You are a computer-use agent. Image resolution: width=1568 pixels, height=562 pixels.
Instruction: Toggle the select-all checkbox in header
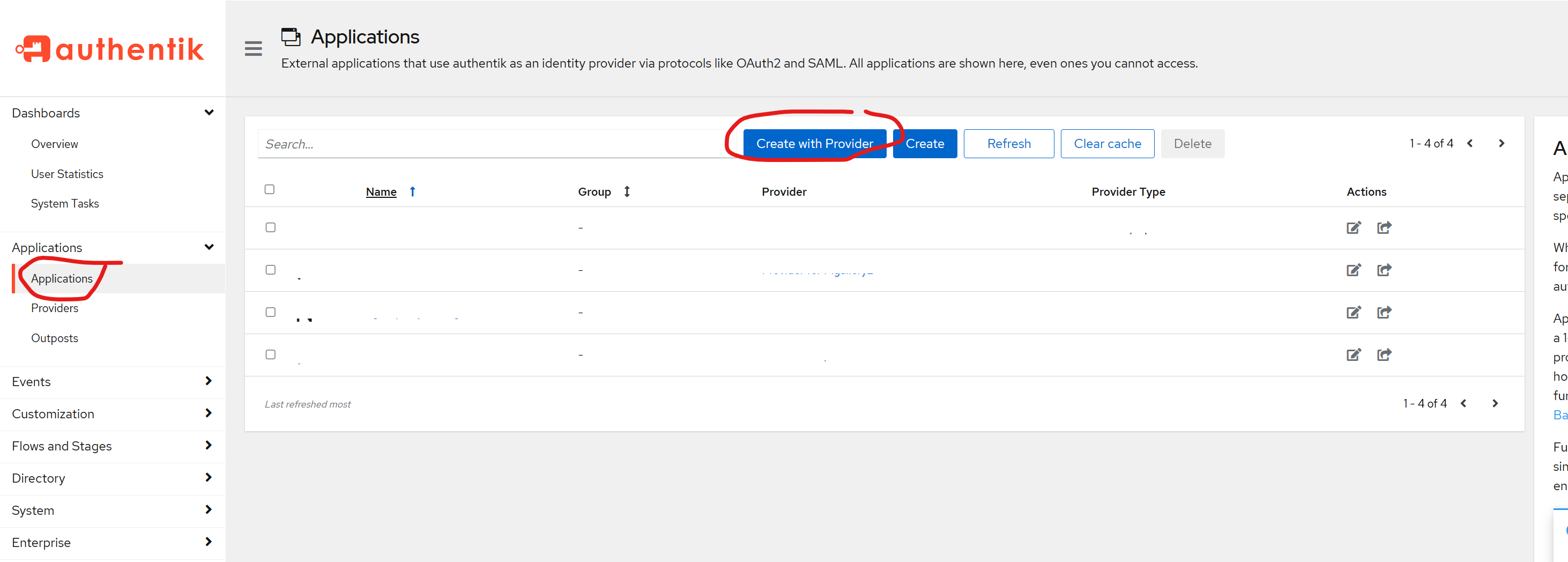coord(270,189)
